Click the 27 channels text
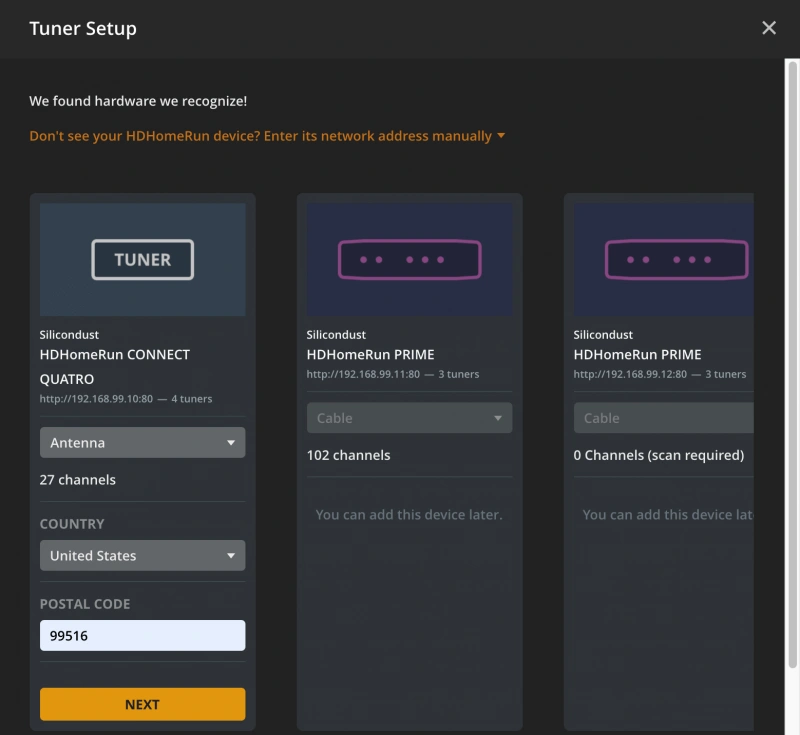The width and height of the screenshot is (800, 735). (x=78, y=480)
